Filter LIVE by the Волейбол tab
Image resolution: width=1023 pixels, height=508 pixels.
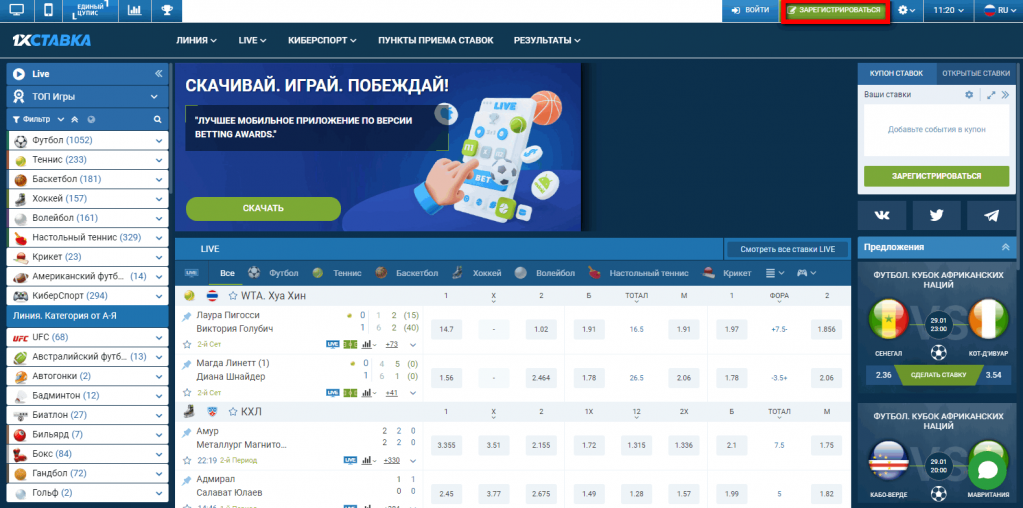544,273
